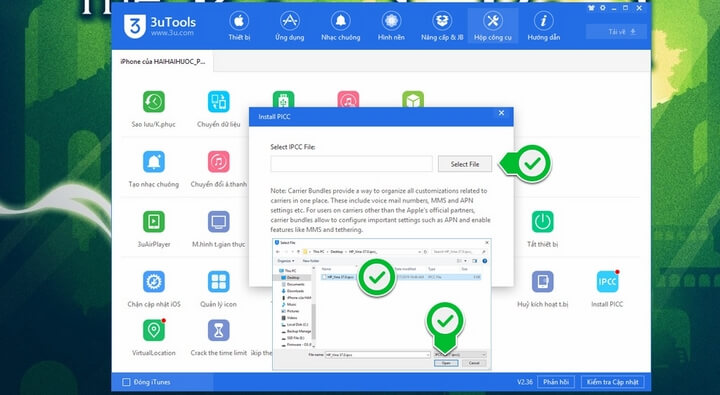Click the Kiểm tra Cập nhật button
This screenshot has height=395, width=720.
tap(613, 382)
